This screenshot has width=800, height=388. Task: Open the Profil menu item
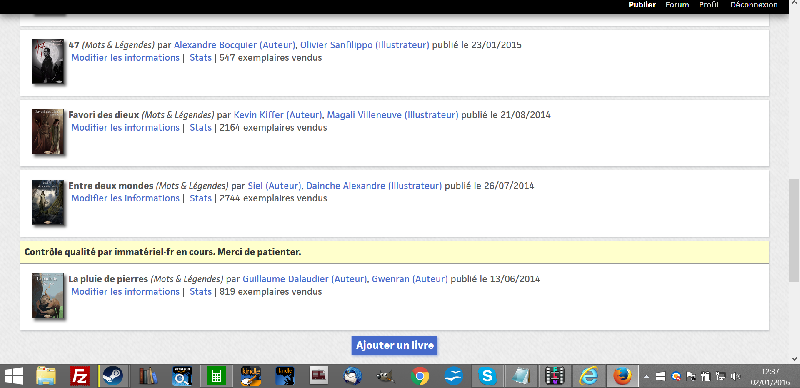(709, 5)
